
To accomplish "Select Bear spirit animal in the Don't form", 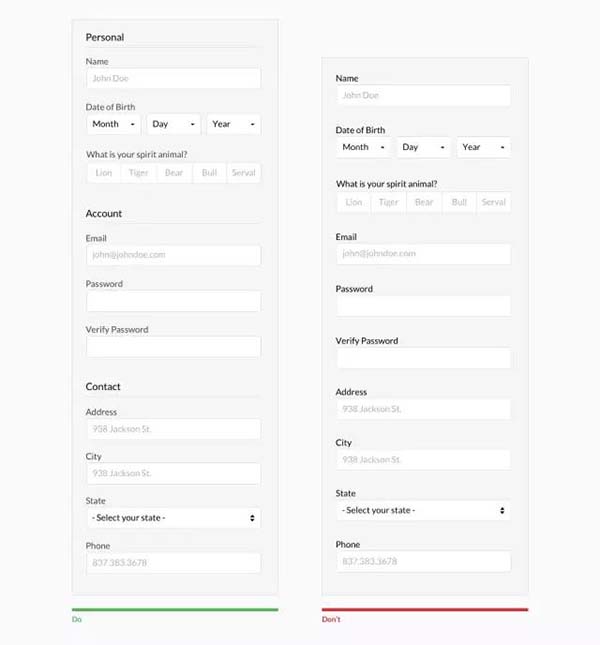I will [x=424, y=202].
